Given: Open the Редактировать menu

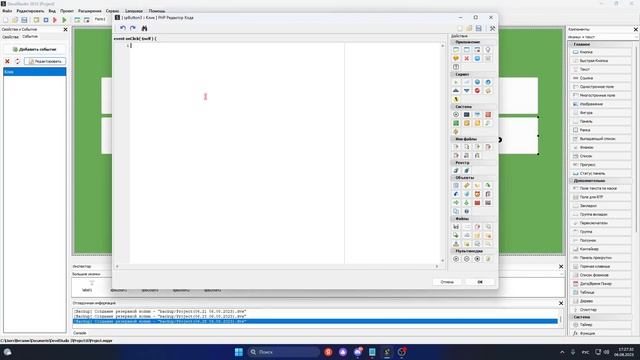Looking at the screenshot, I should tap(30, 11).
